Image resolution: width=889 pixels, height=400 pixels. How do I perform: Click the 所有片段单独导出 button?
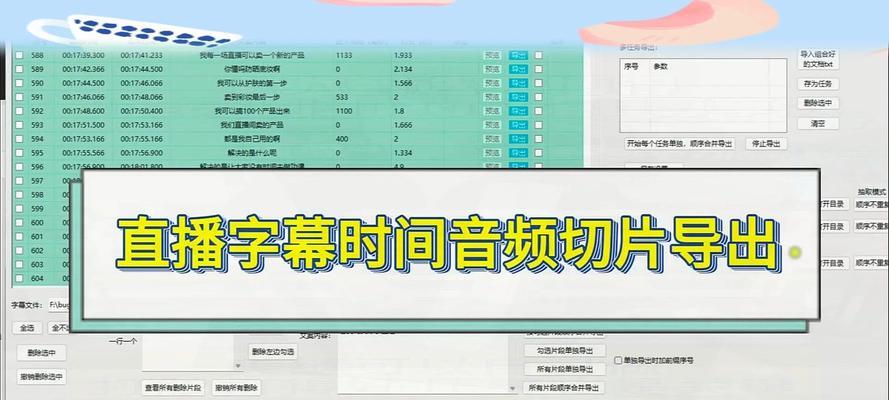pos(564,369)
